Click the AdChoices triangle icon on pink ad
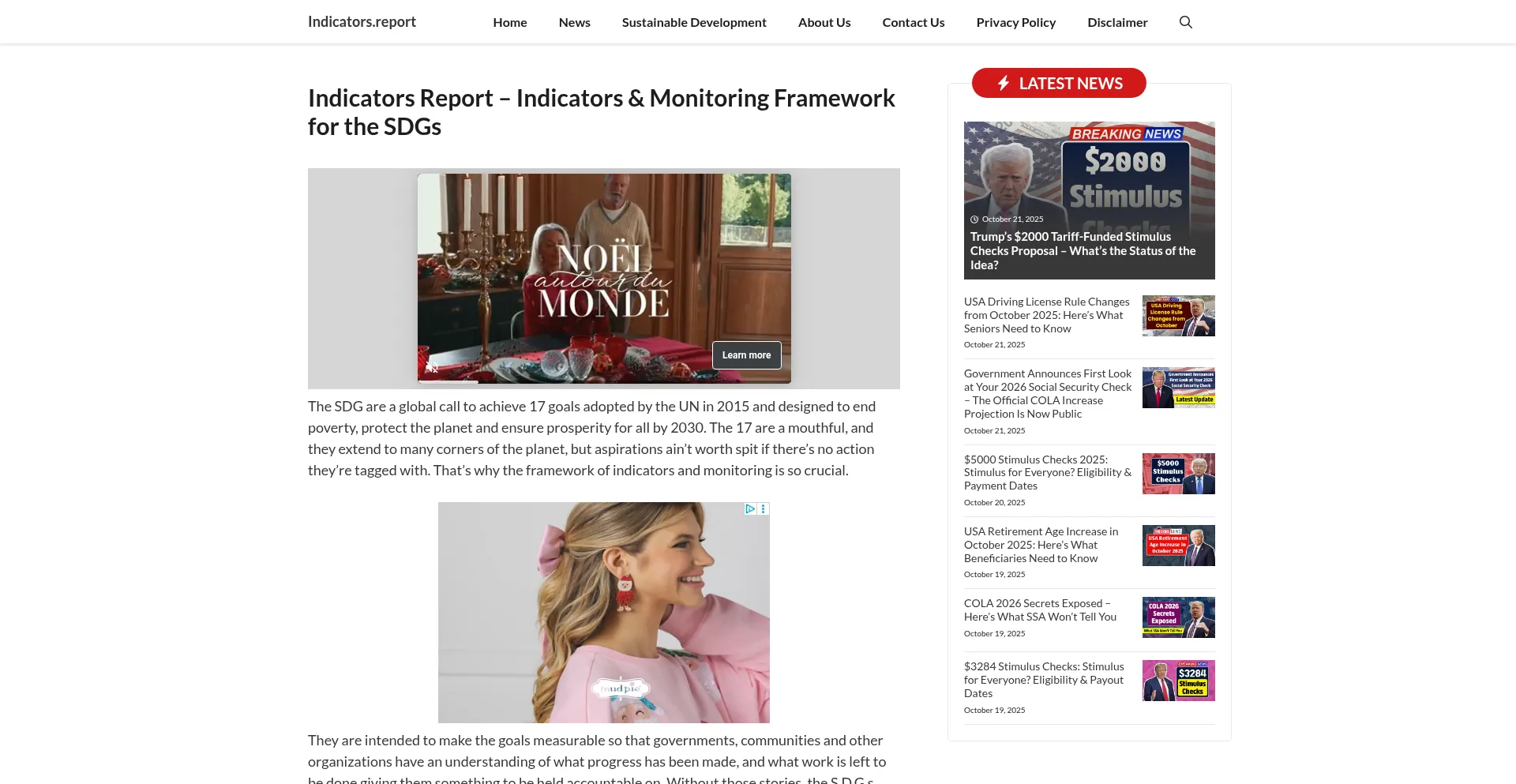 [750, 509]
